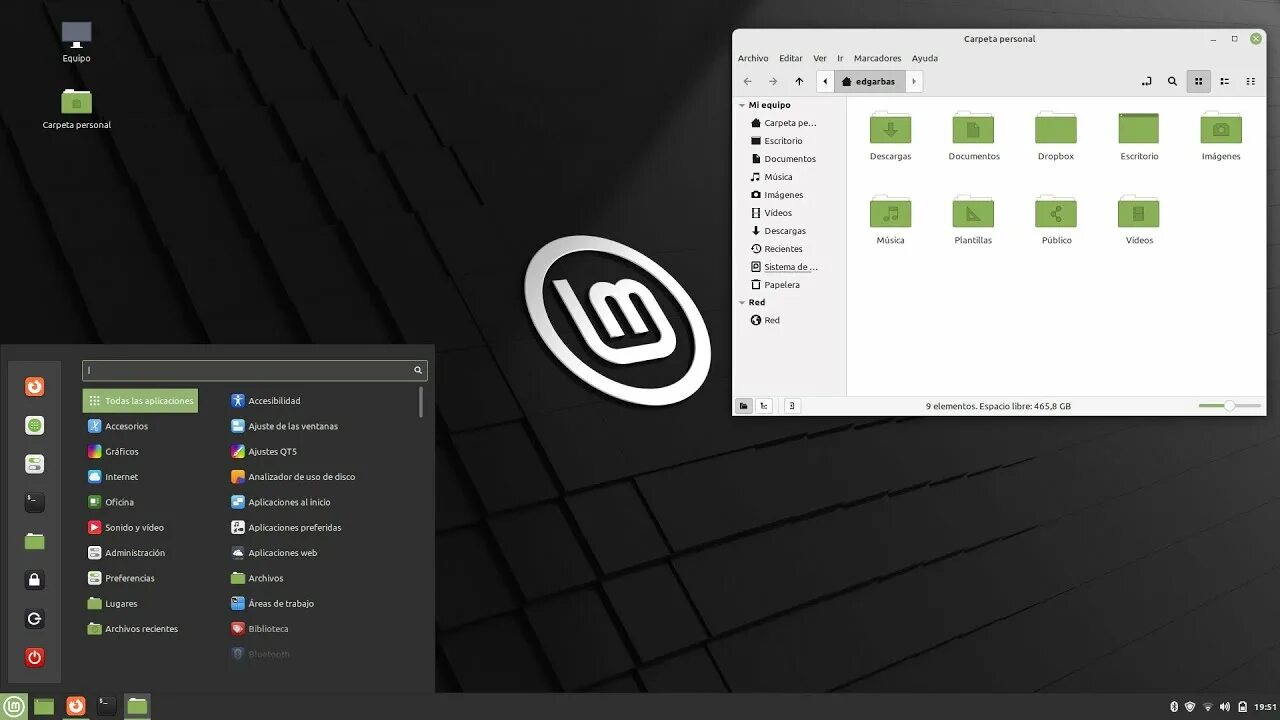Toggle location entry path mode button
The width and height of the screenshot is (1280, 720).
(x=1146, y=81)
